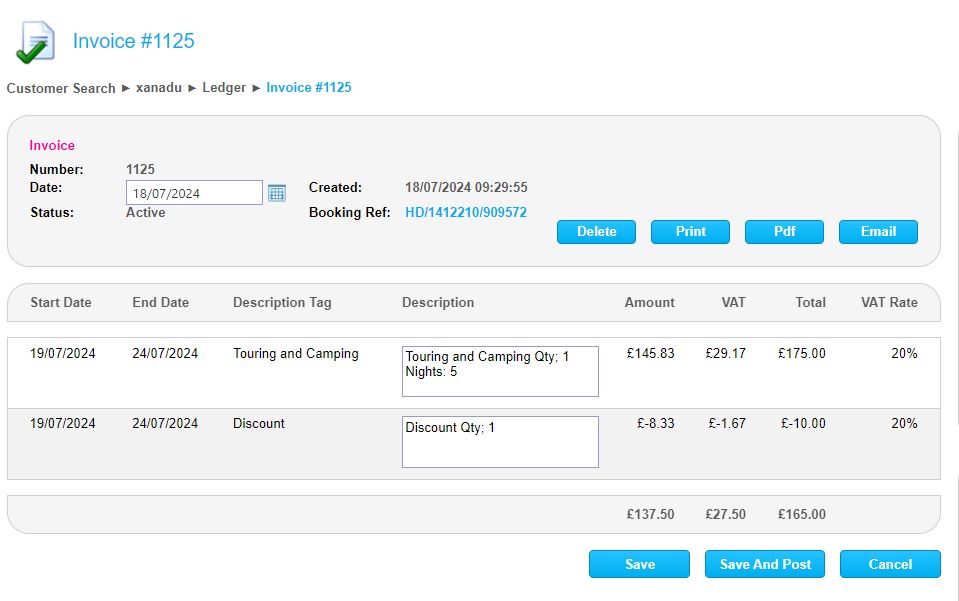Edit the Discount Qty description box
The width and height of the screenshot is (959, 601).
point(500,442)
